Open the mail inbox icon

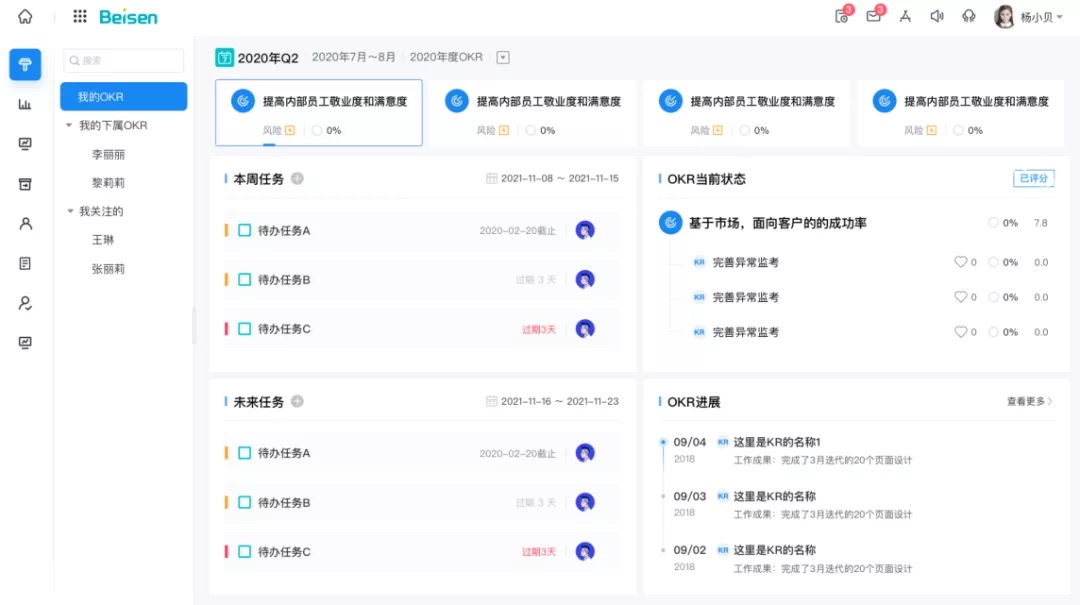point(873,16)
